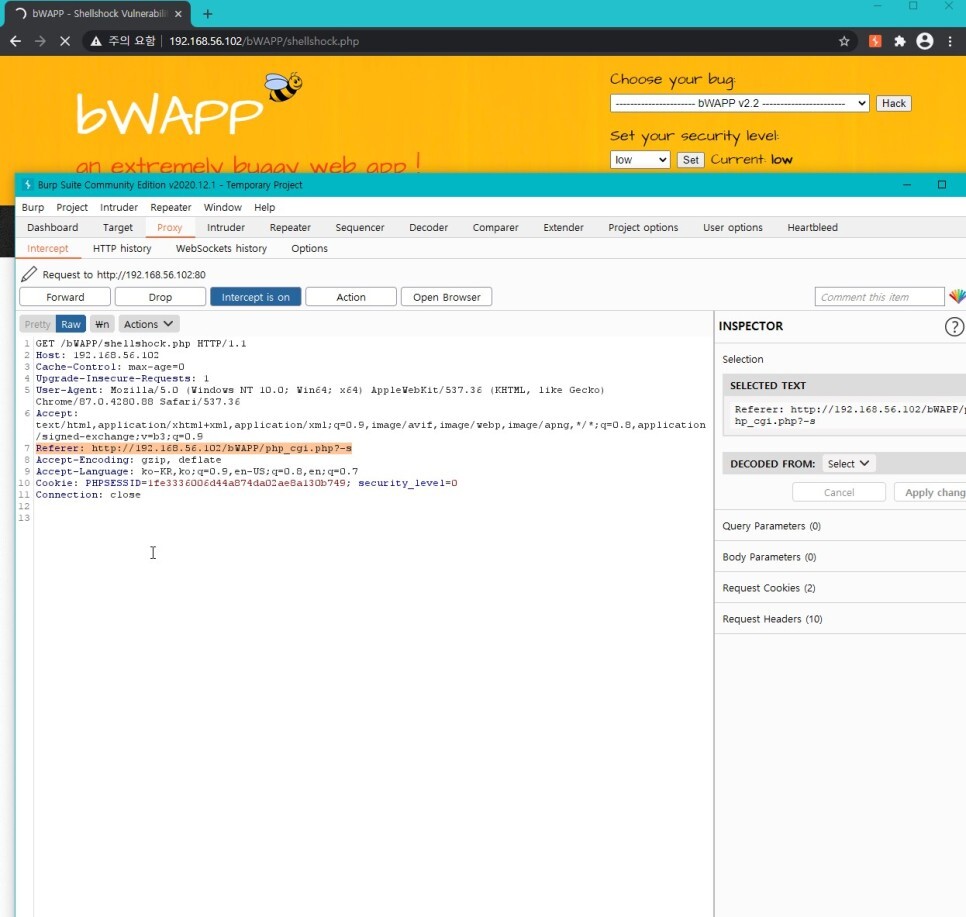The image size is (966, 917).
Task: Click the highlight color icon beside comment
Action: [x=957, y=296]
